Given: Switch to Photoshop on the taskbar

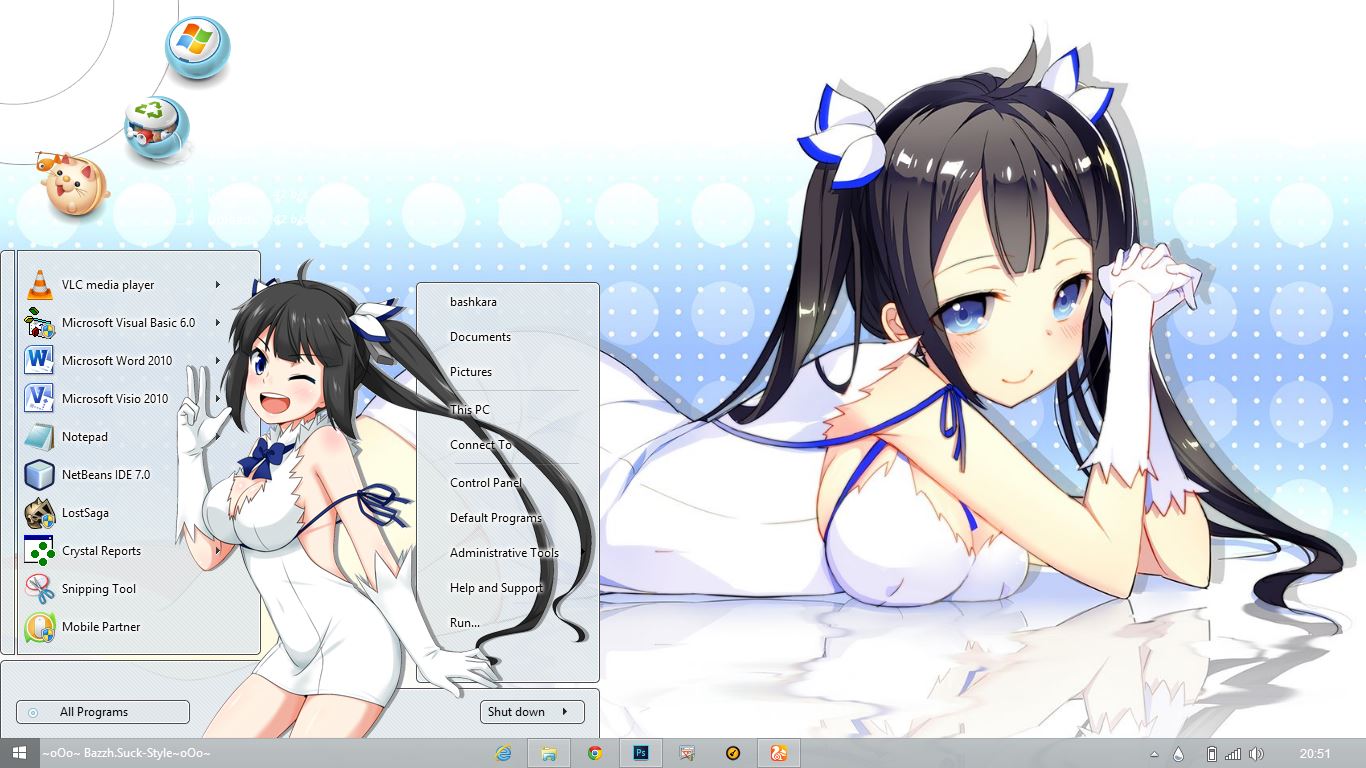Looking at the screenshot, I should [x=641, y=753].
